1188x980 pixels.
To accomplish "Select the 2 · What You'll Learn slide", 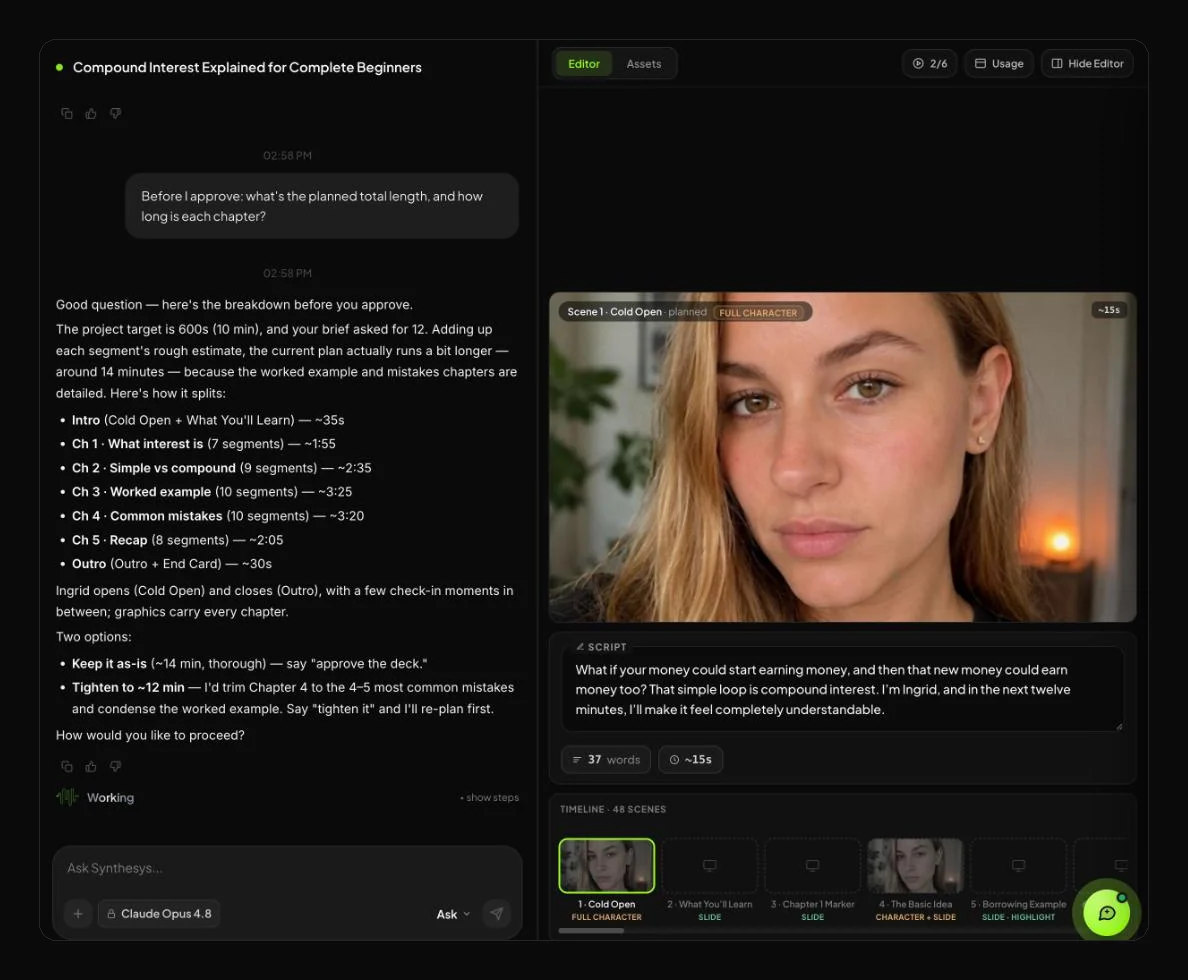I will (709, 866).
